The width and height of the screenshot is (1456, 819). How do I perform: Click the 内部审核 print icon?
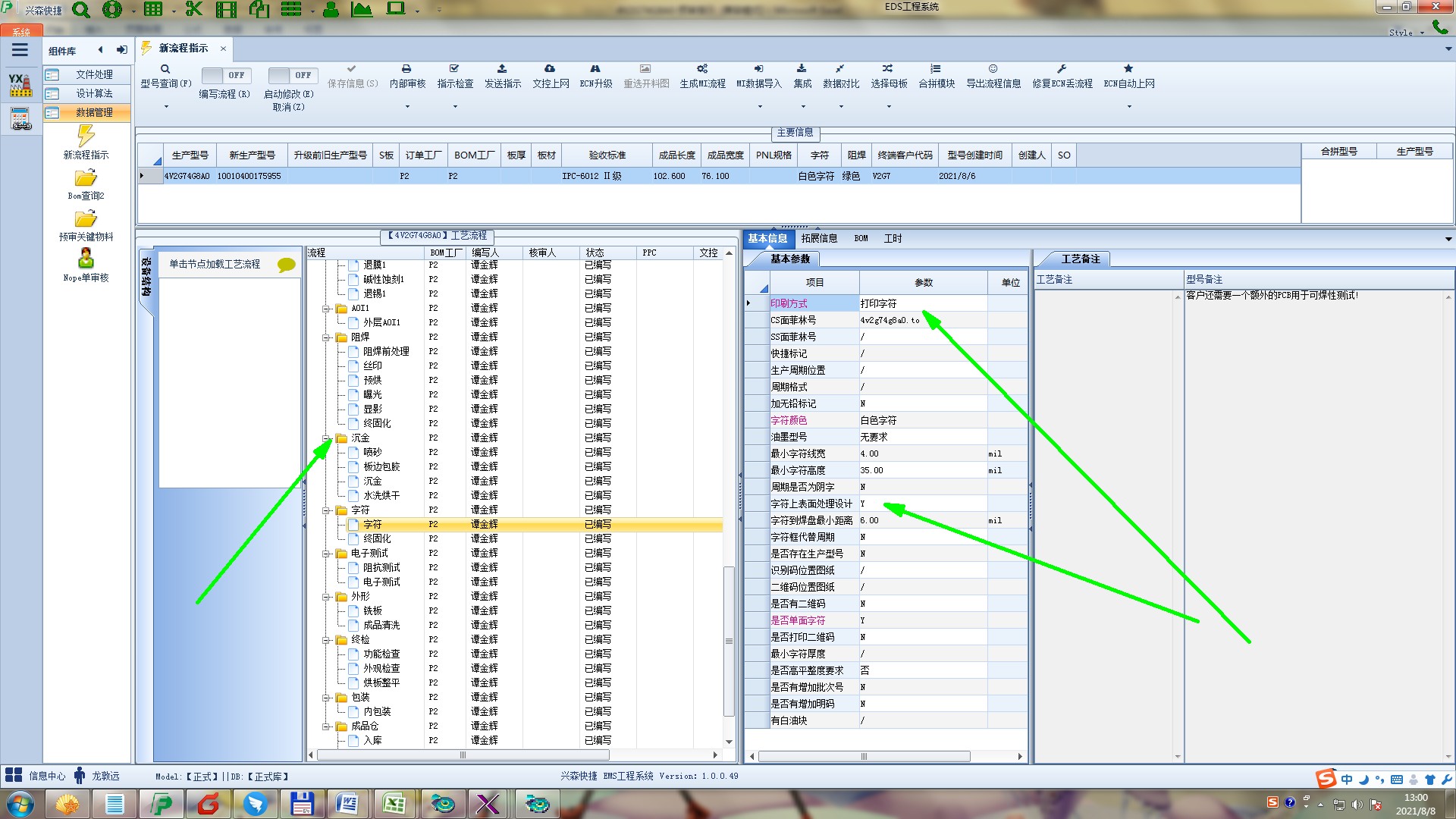tap(406, 69)
